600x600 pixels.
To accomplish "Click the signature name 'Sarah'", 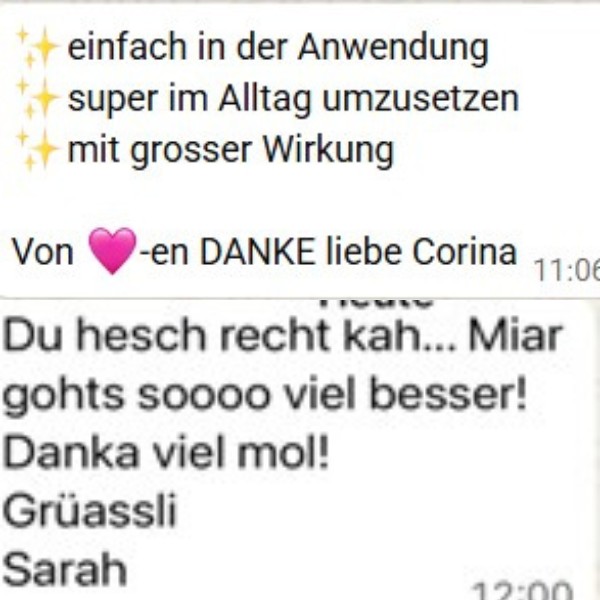I will coord(64,569).
